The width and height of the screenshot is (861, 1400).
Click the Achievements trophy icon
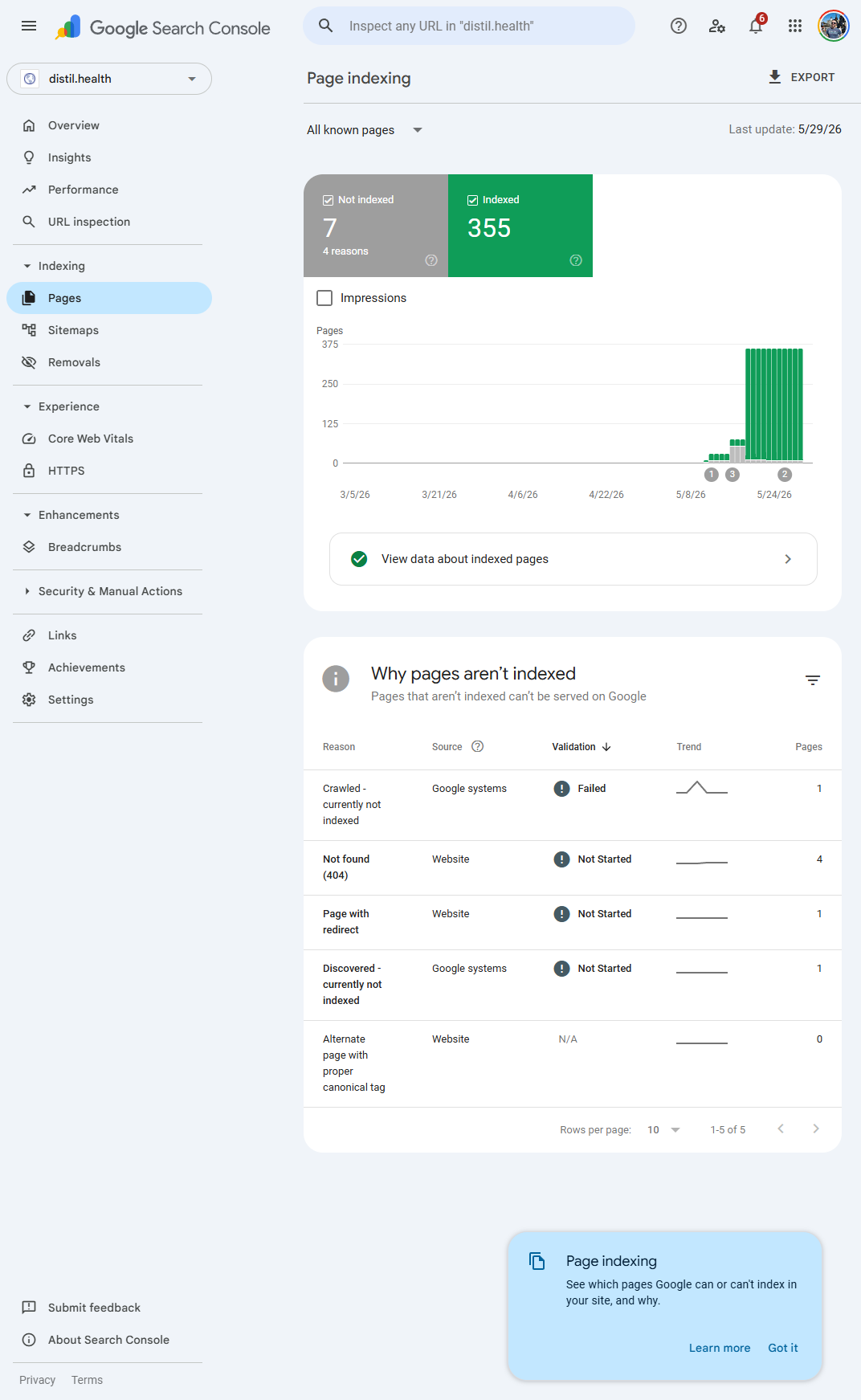29,667
